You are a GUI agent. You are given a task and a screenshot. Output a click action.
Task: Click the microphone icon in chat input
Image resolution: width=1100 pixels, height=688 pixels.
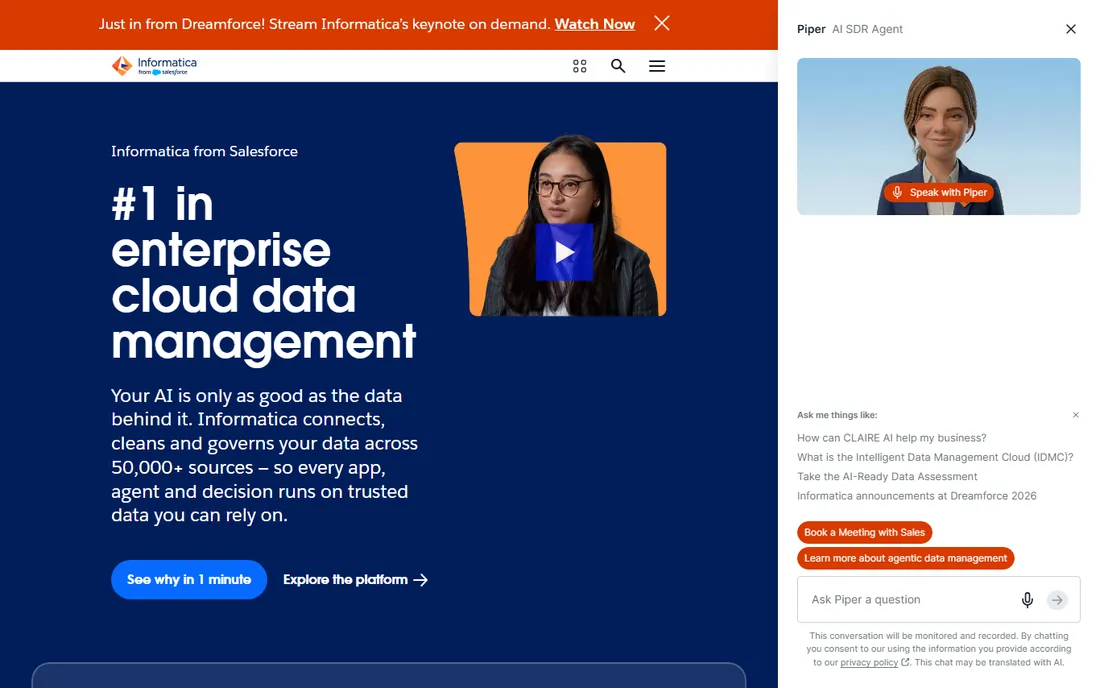(1027, 600)
